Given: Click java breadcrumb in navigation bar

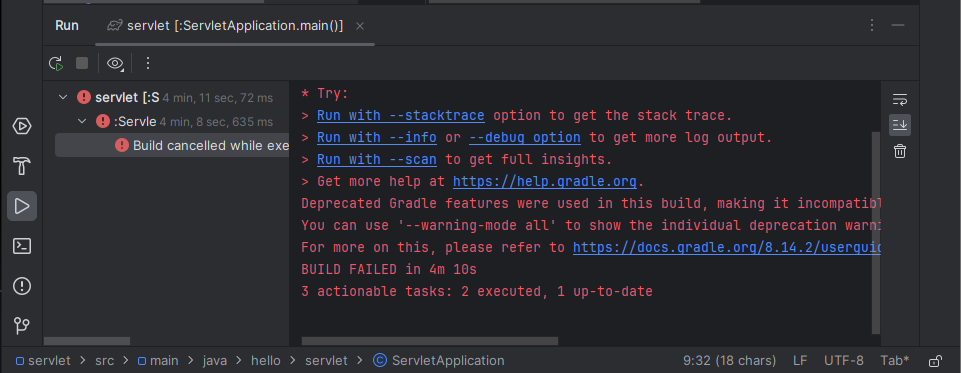Looking at the screenshot, I should (x=215, y=361).
